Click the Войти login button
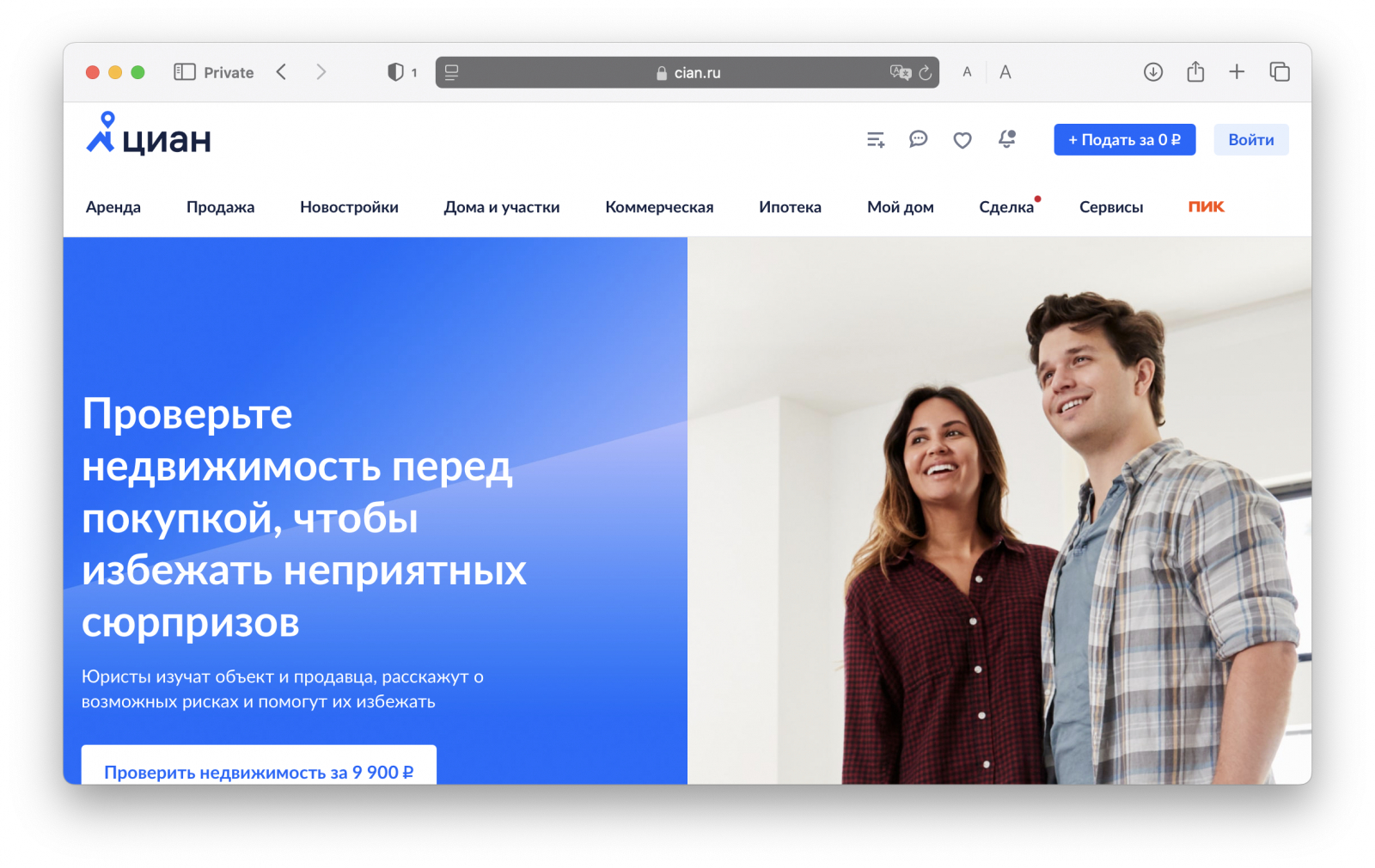Image resolution: width=1375 pixels, height=868 pixels. (x=1250, y=140)
